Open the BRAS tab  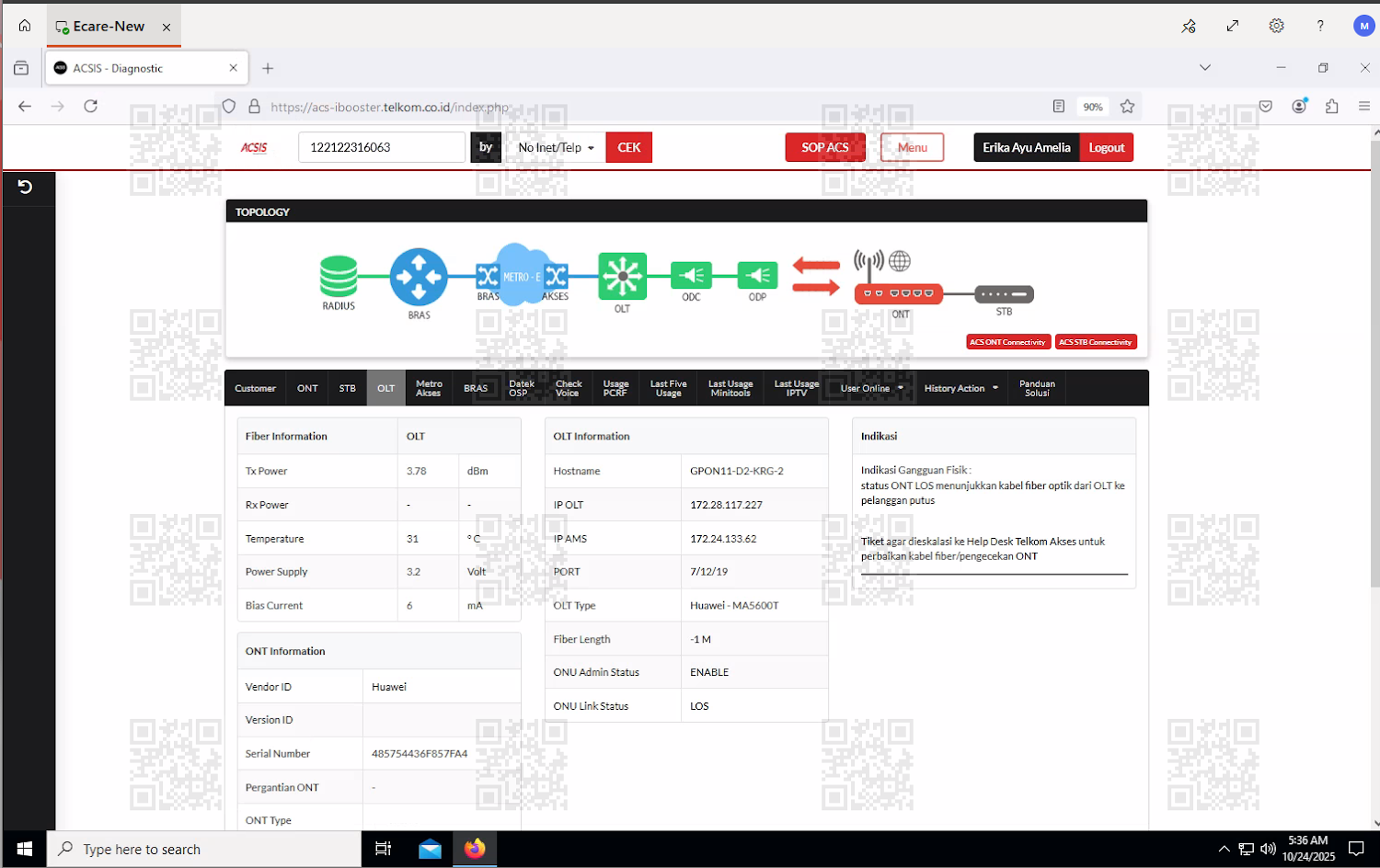476,388
